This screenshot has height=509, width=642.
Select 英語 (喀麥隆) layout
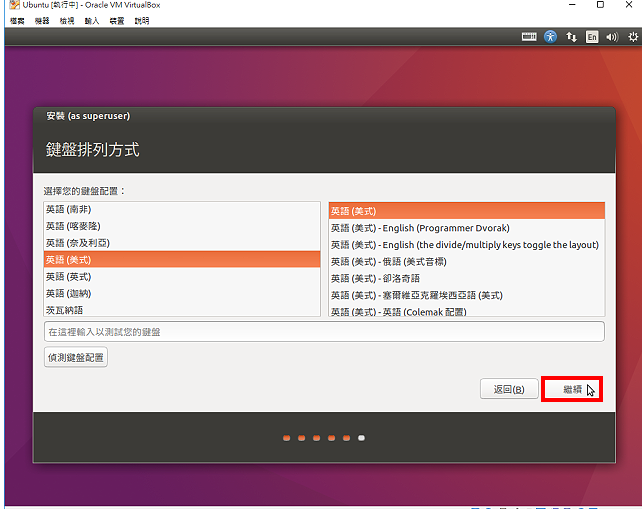coord(182,226)
